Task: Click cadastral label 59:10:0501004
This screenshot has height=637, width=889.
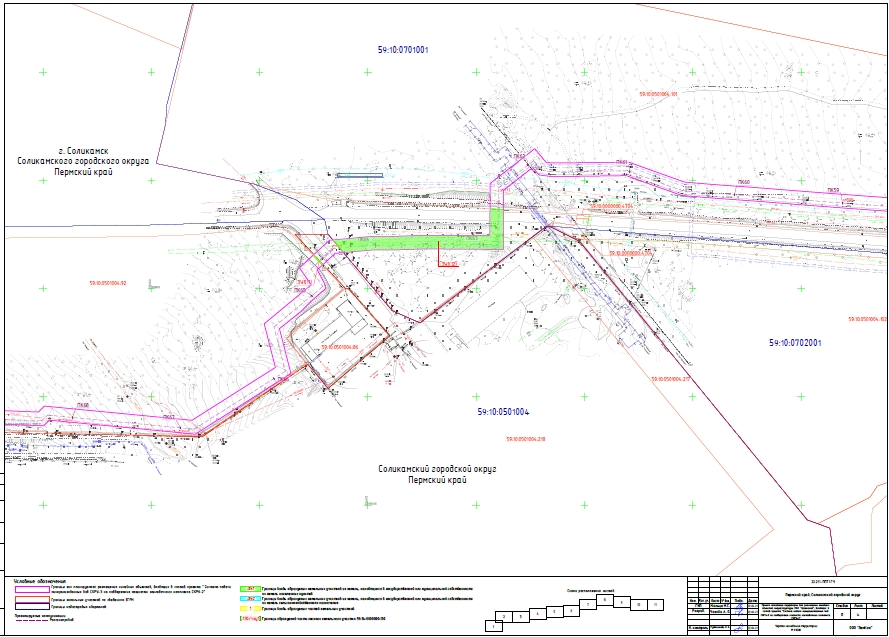Action: point(503,412)
